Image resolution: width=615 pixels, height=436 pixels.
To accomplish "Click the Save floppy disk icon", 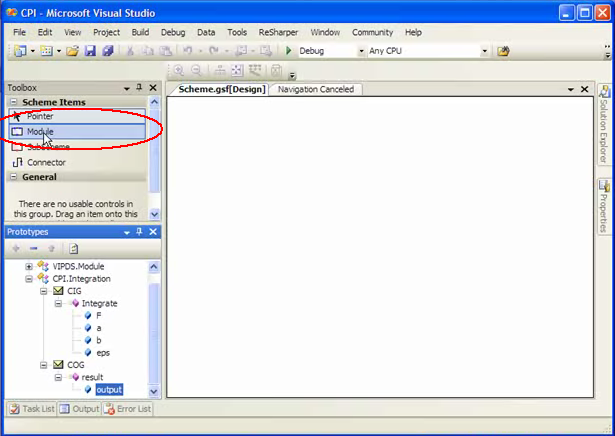I will pos(90,51).
